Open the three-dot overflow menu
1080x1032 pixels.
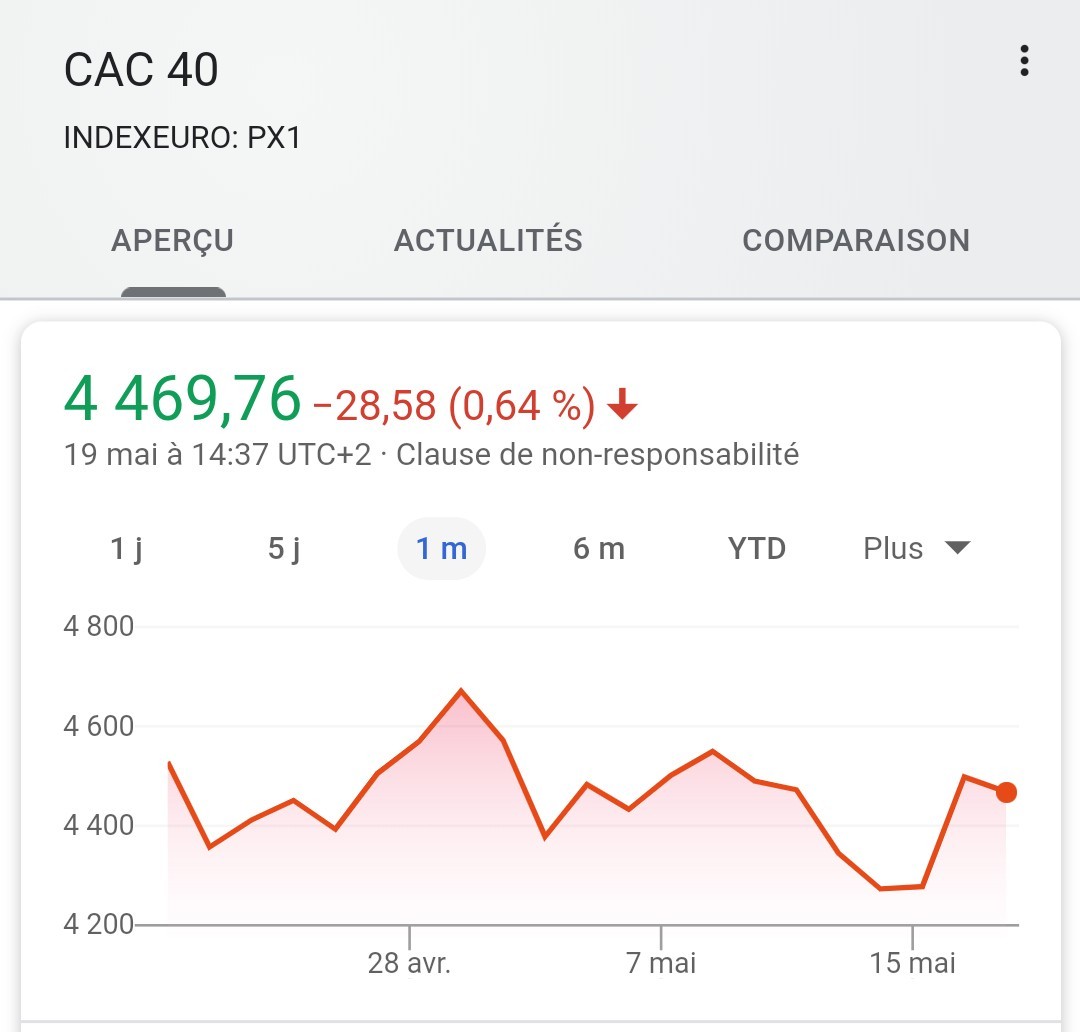(1024, 61)
